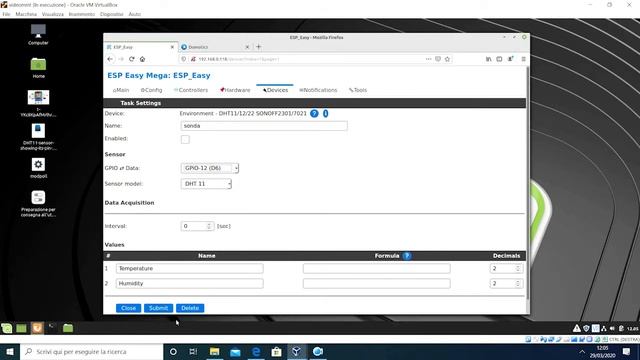Click the Temperature formula field
This screenshot has height=360, width=640.
tap(377, 268)
